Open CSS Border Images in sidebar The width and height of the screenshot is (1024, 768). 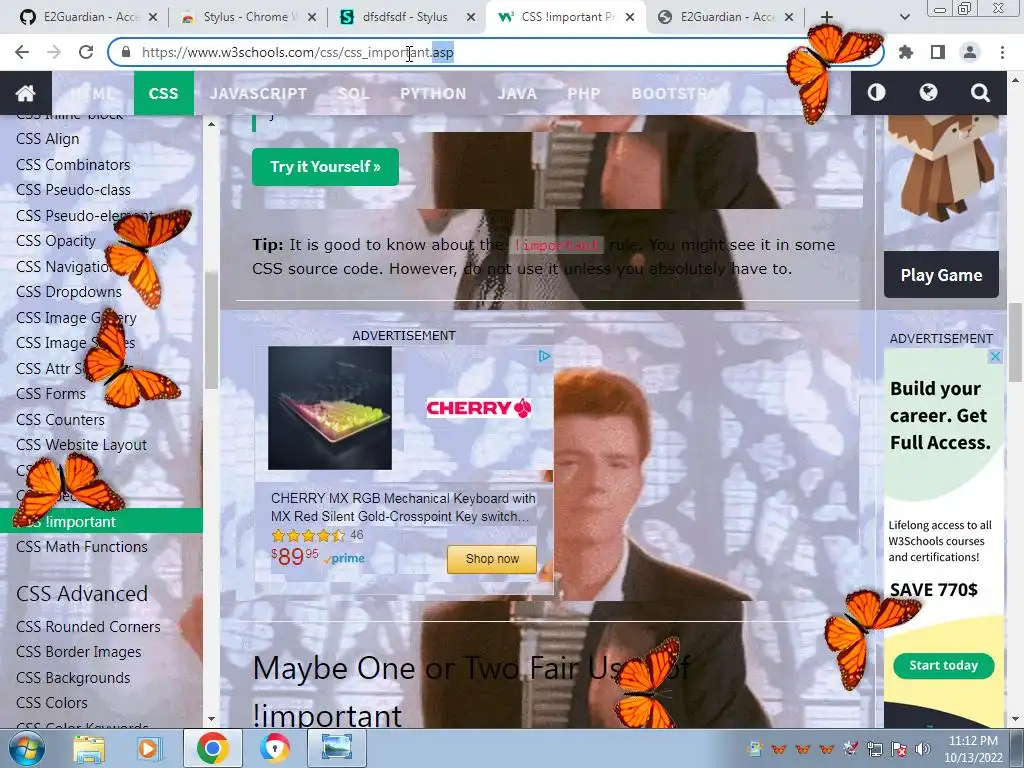click(x=78, y=652)
